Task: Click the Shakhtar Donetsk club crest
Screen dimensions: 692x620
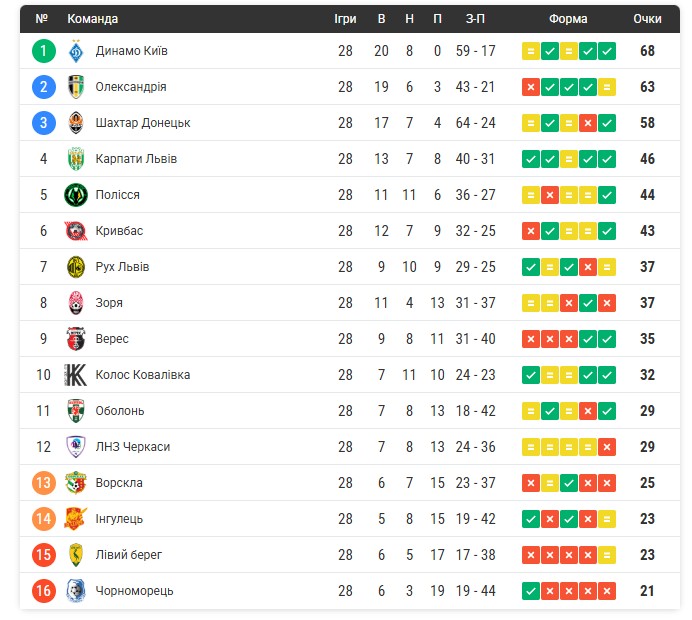Action: tap(76, 123)
